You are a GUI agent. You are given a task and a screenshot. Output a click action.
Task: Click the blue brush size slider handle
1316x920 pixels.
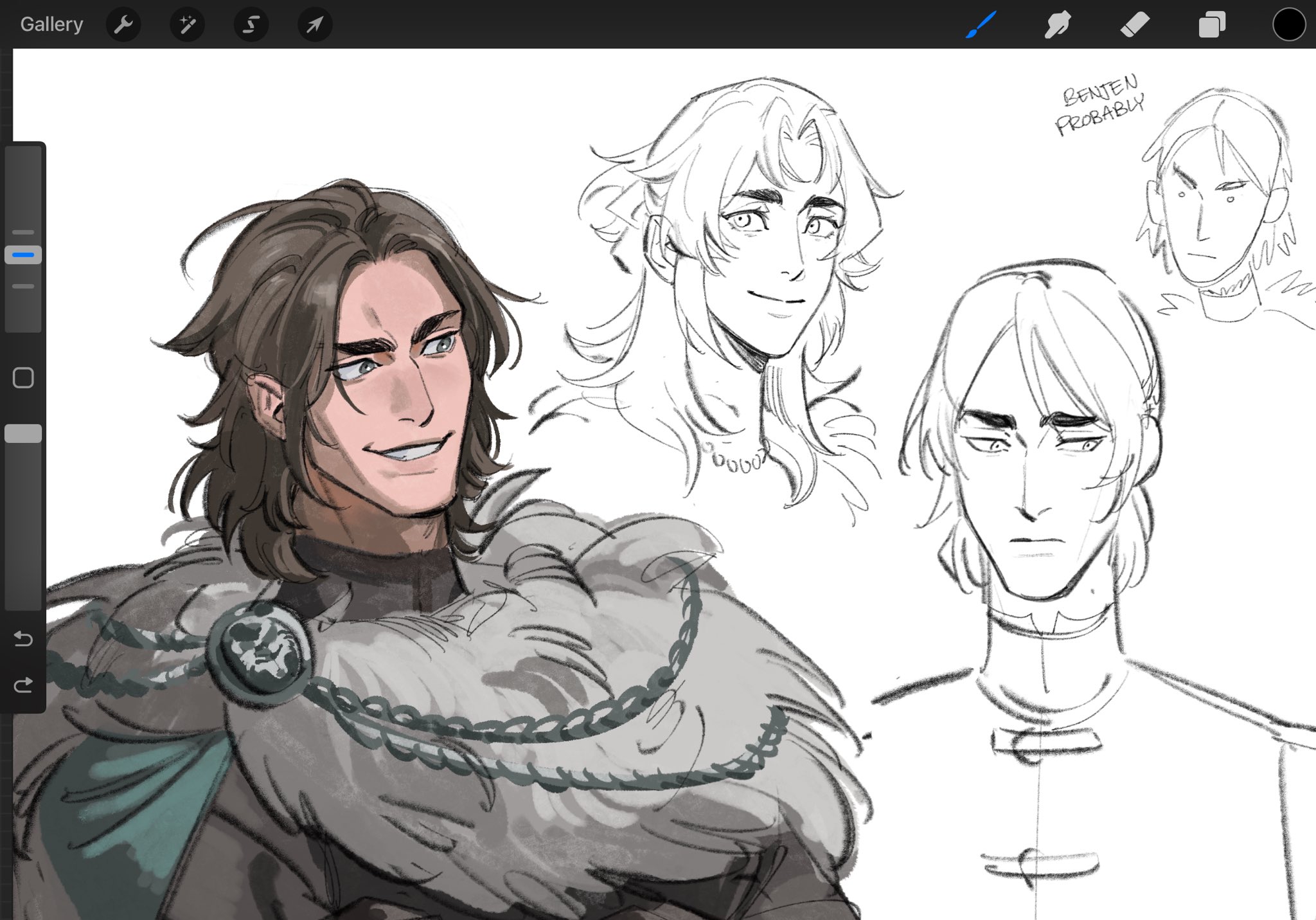coord(23,255)
